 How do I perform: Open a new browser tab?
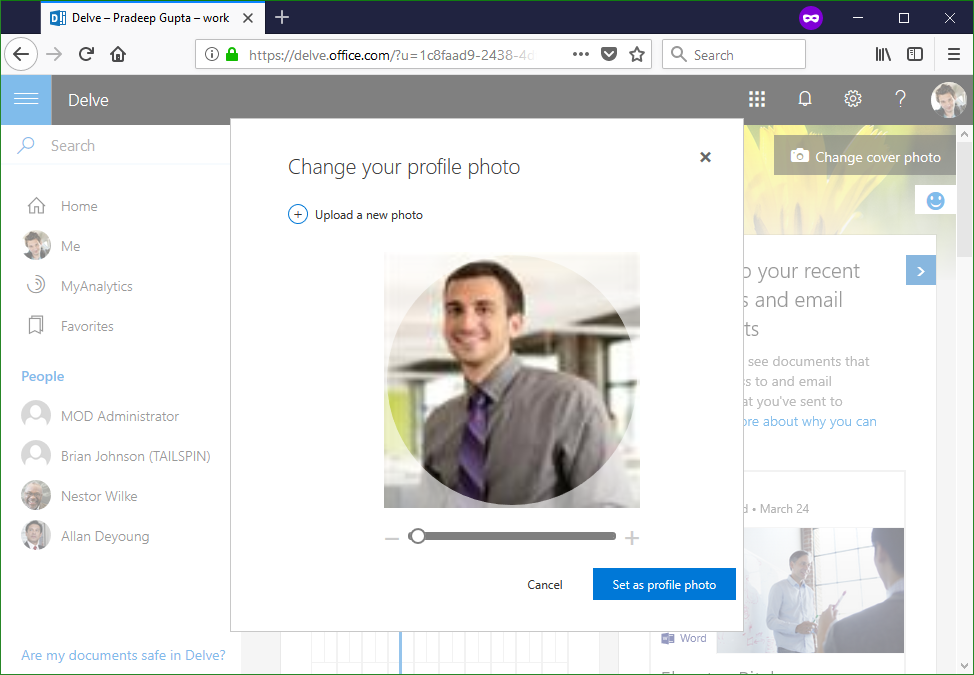[x=282, y=17]
